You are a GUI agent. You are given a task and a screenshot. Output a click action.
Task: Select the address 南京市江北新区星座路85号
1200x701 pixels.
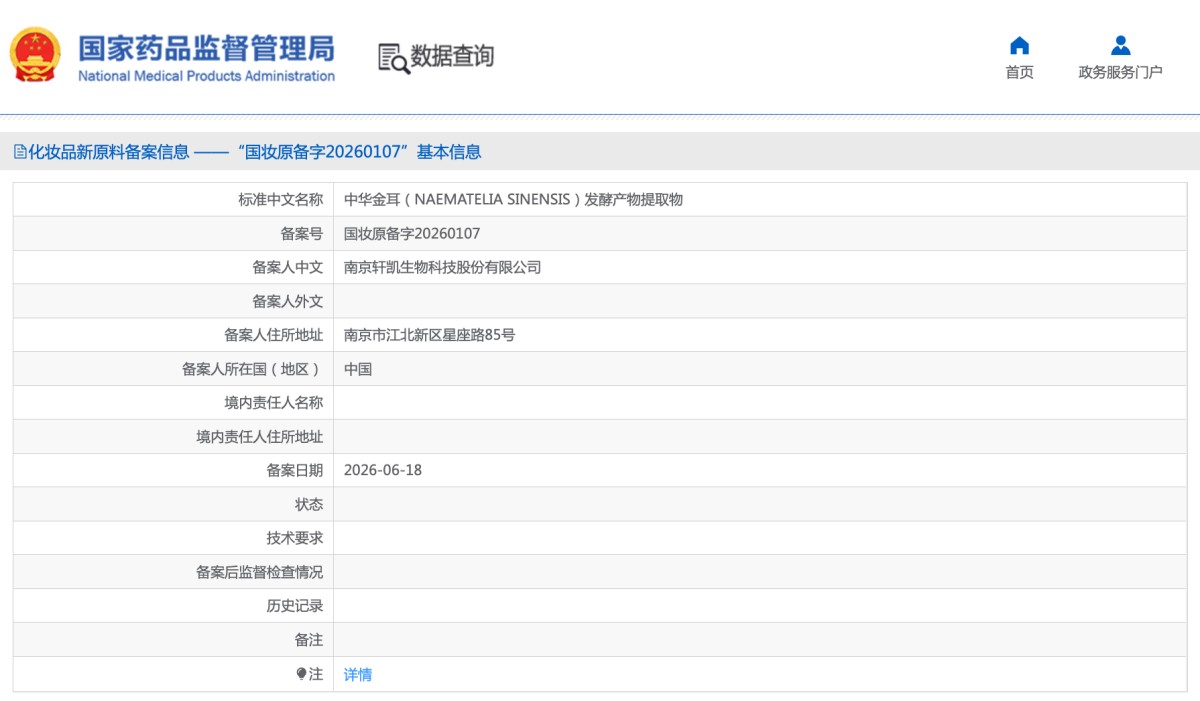click(x=430, y=336)
